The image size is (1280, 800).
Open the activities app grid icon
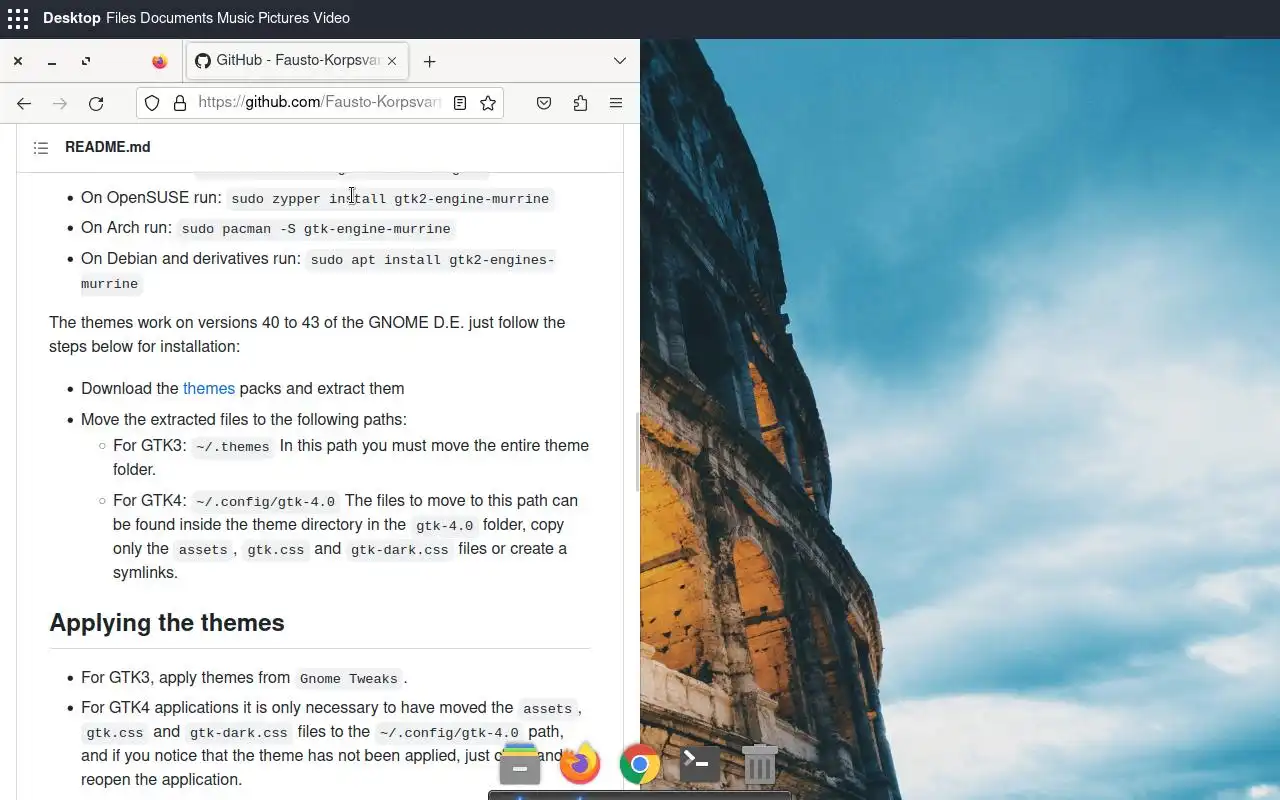tap(18, 18)
